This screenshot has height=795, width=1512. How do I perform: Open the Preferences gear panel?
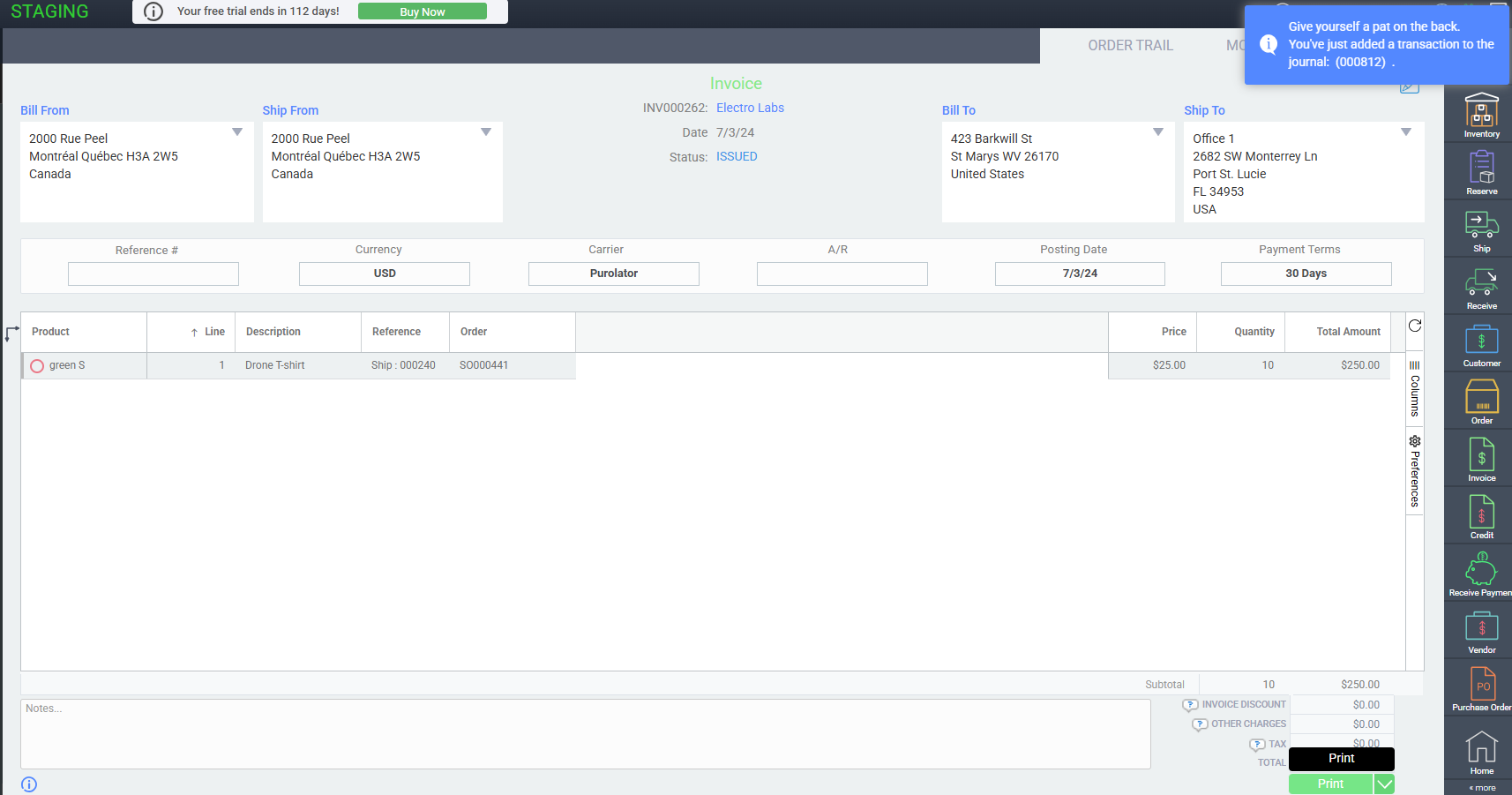tap(1414, 472)
